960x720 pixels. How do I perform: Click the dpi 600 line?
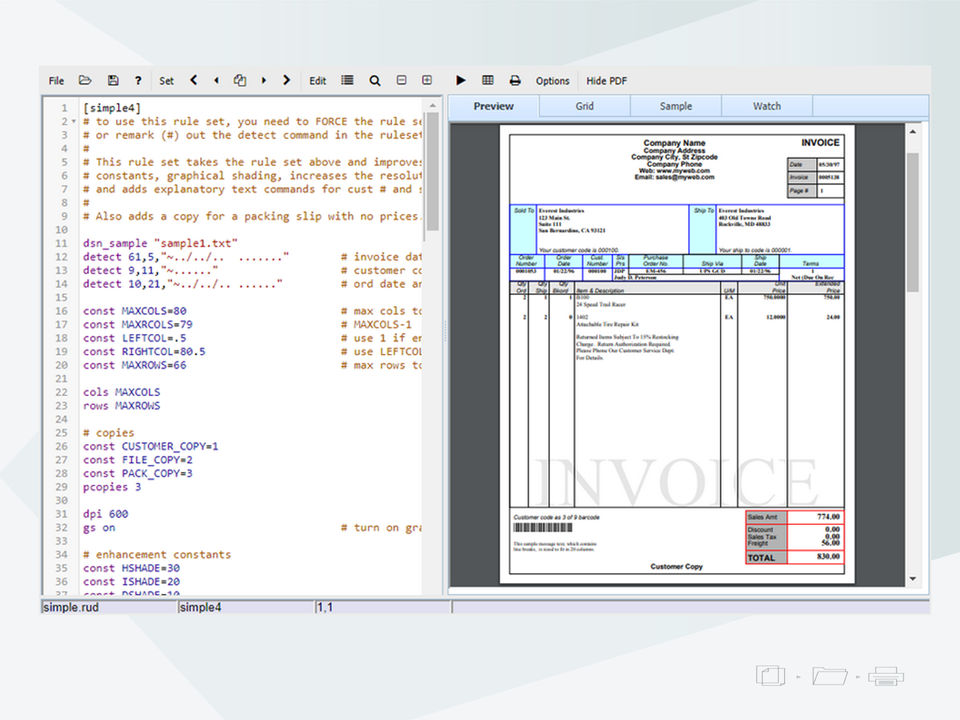tap(106, 514)
